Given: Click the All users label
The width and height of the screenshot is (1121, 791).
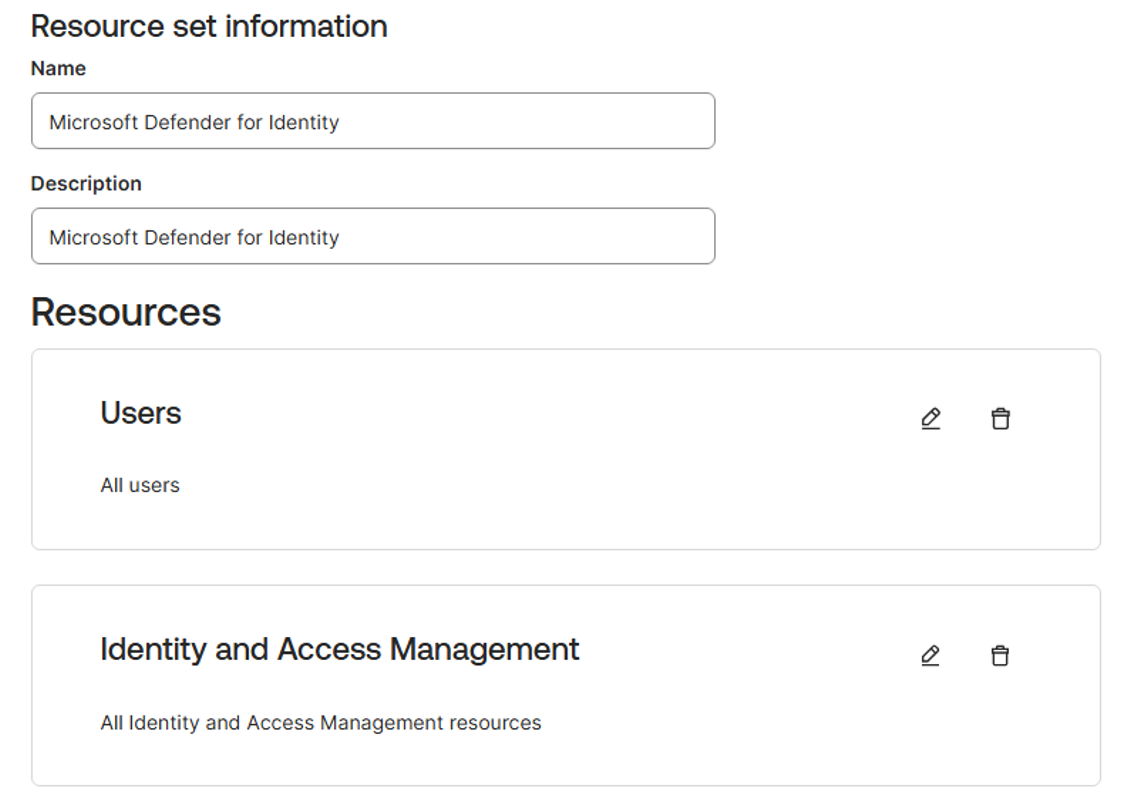Looking at the screenshot, I should (139, 485).
